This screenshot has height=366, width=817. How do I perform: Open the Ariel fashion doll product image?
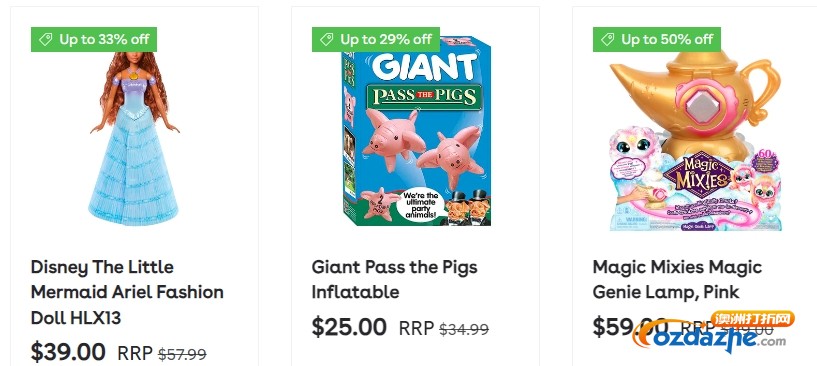134,138
